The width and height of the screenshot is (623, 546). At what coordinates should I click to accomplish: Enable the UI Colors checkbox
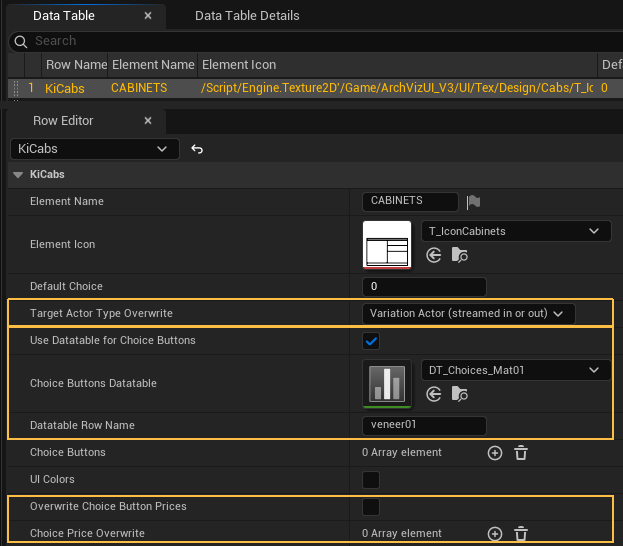click(x=371, y=479)
